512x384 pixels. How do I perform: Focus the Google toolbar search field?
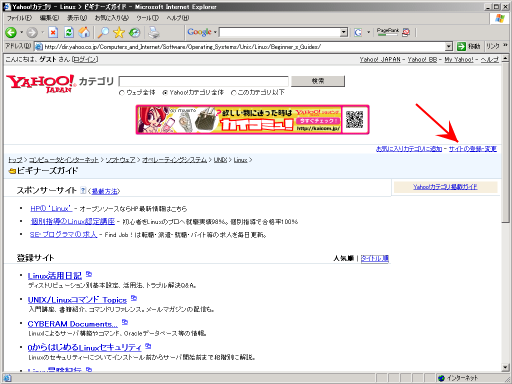(280, 32)
